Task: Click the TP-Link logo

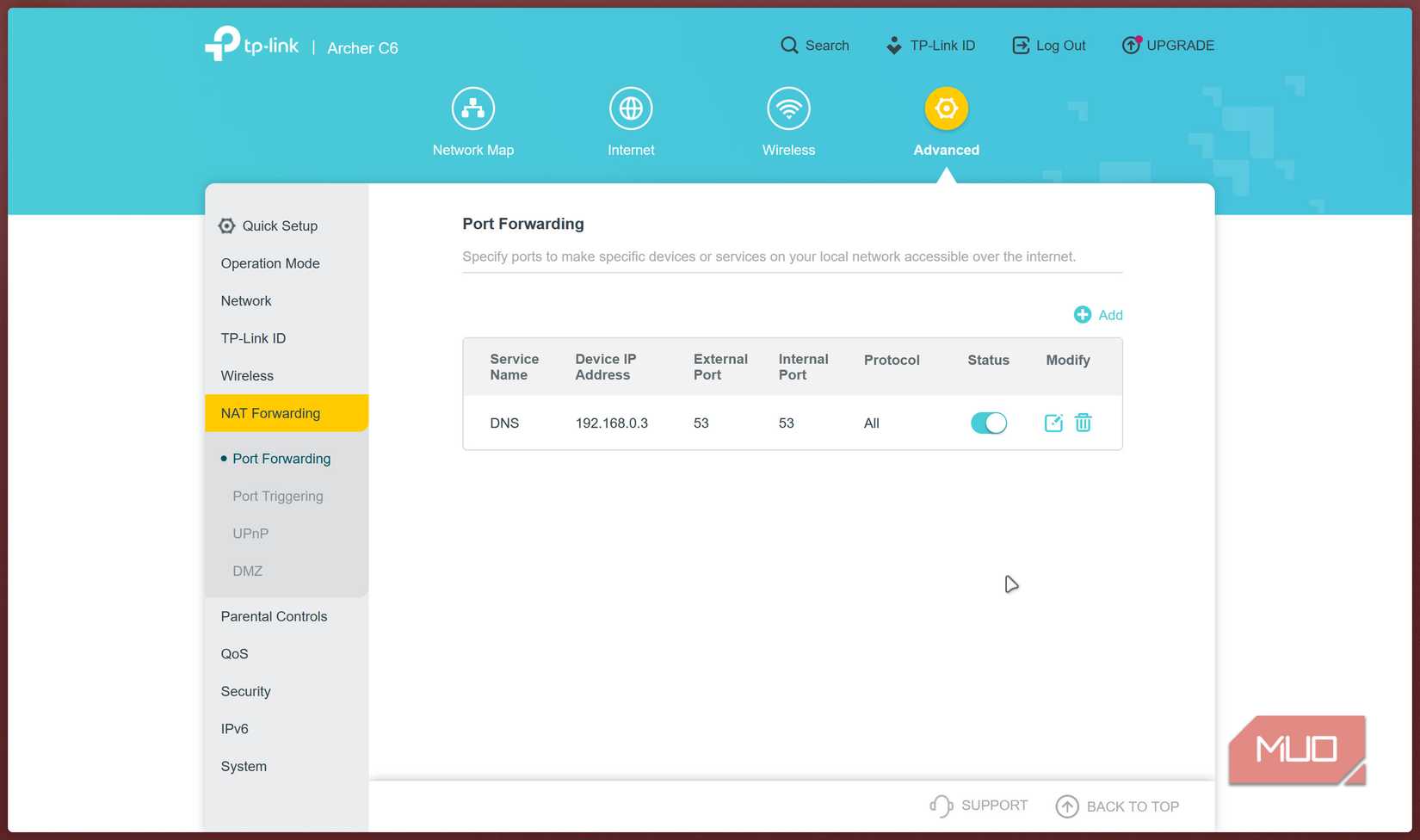Action: click(x=251, y=44)
